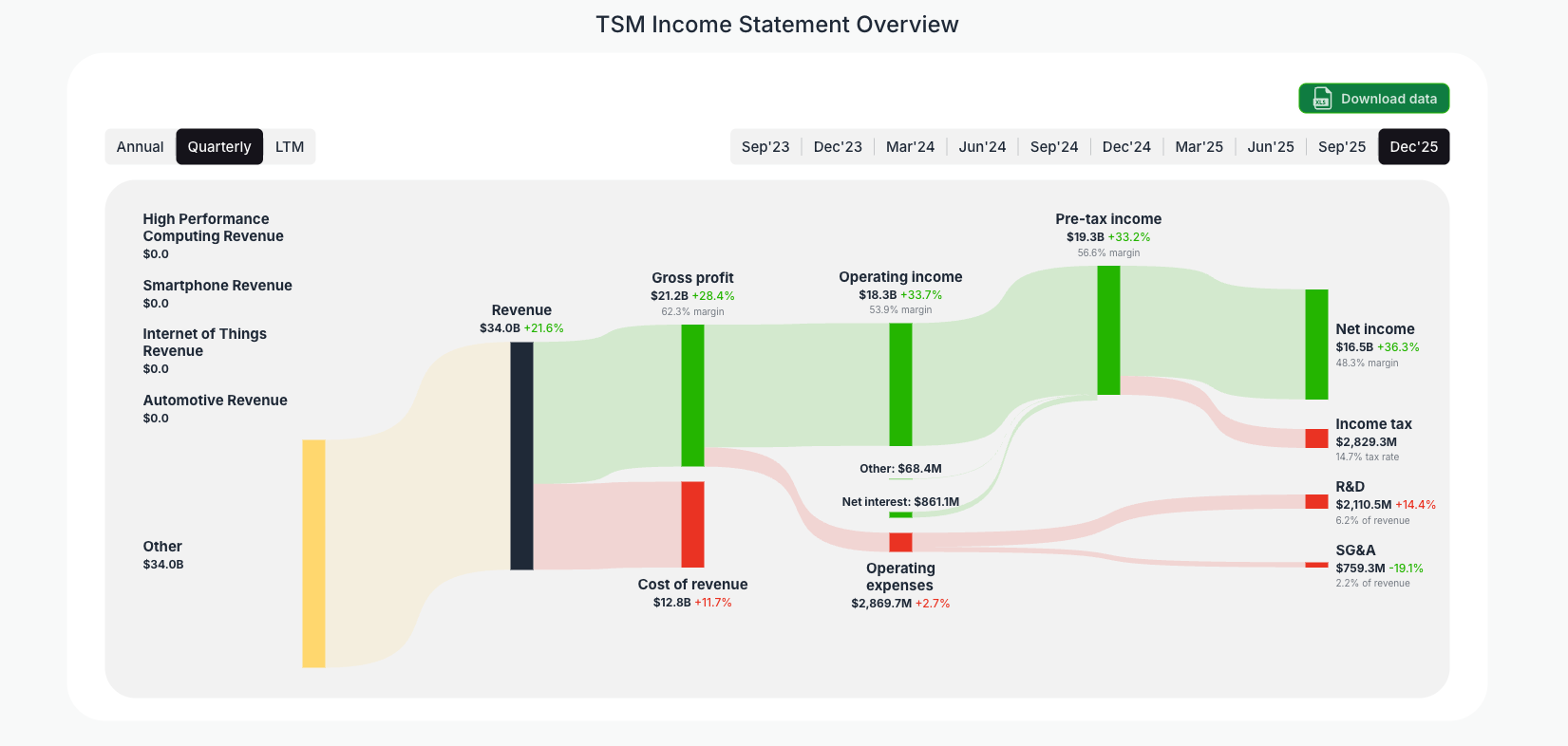Click the 'Automotive Revenue' label
This screenshot has width=1568, height=746.
[215, 401]
